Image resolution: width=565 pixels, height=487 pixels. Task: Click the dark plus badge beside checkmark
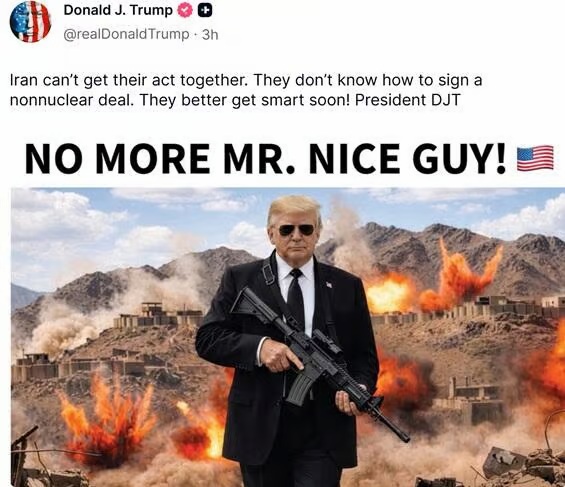click(205, 11)
